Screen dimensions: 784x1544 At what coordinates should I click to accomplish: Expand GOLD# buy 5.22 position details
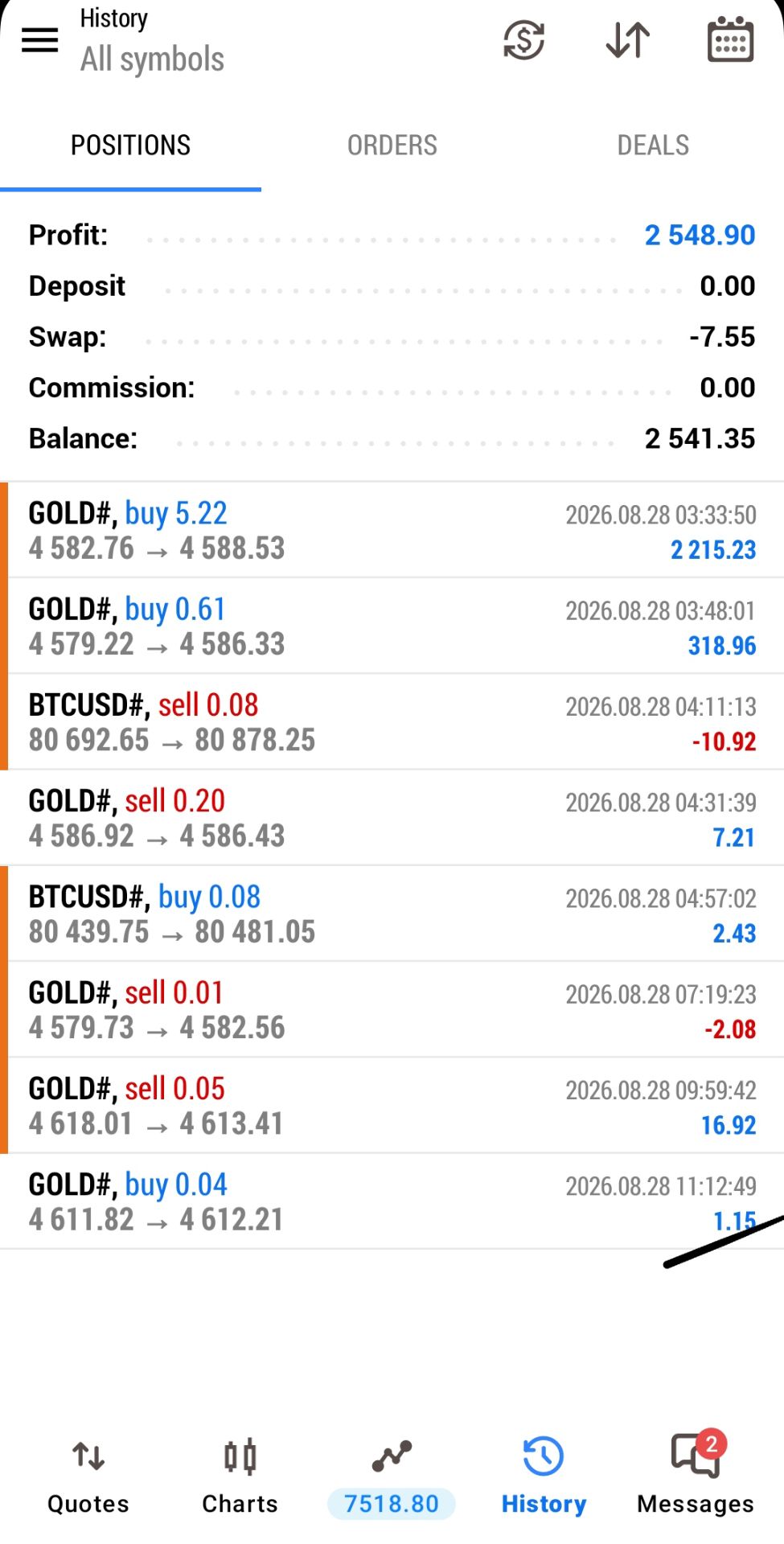(392, 530)
